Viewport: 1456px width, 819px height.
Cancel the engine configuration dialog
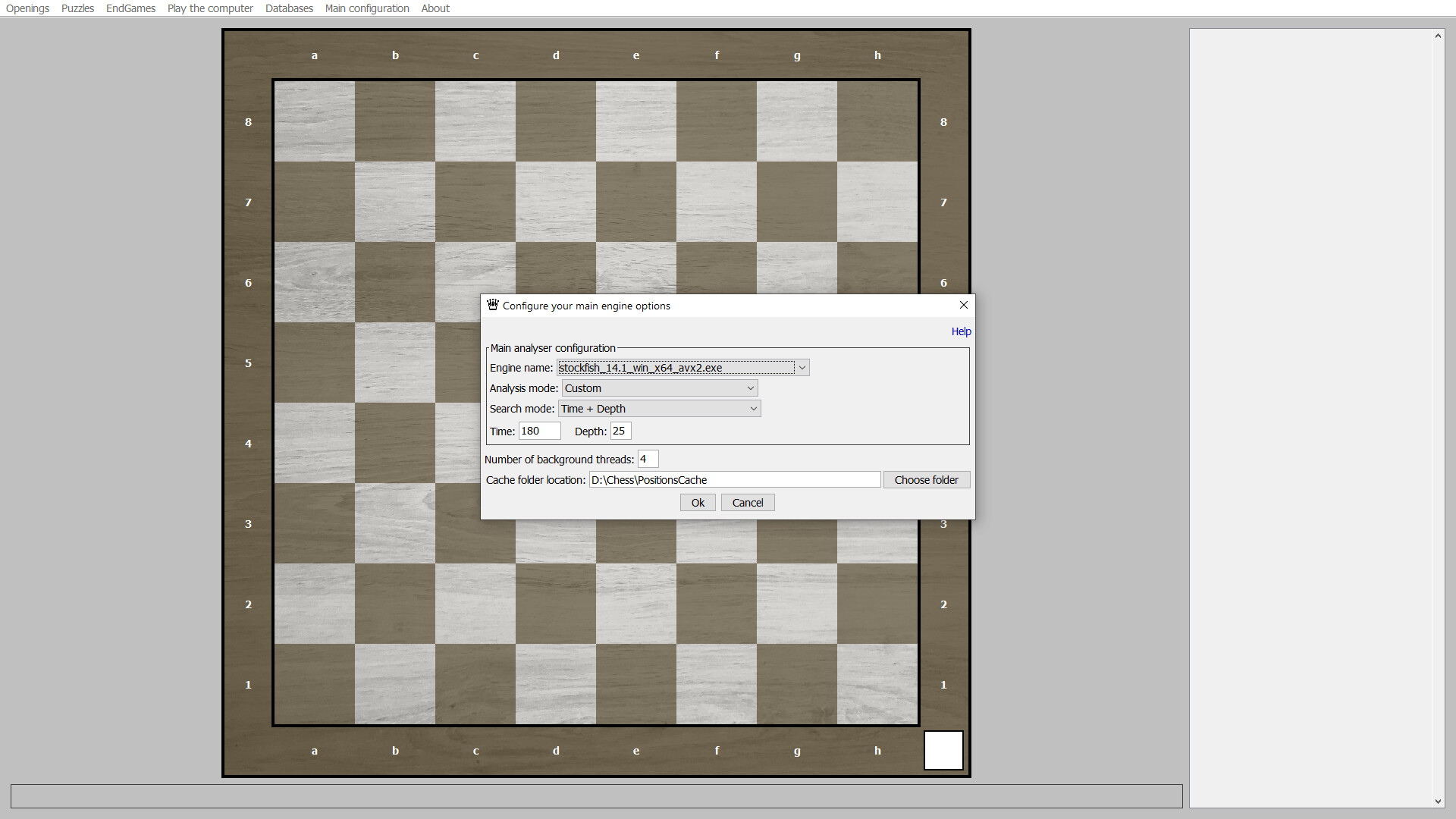[x=747, y=502]
